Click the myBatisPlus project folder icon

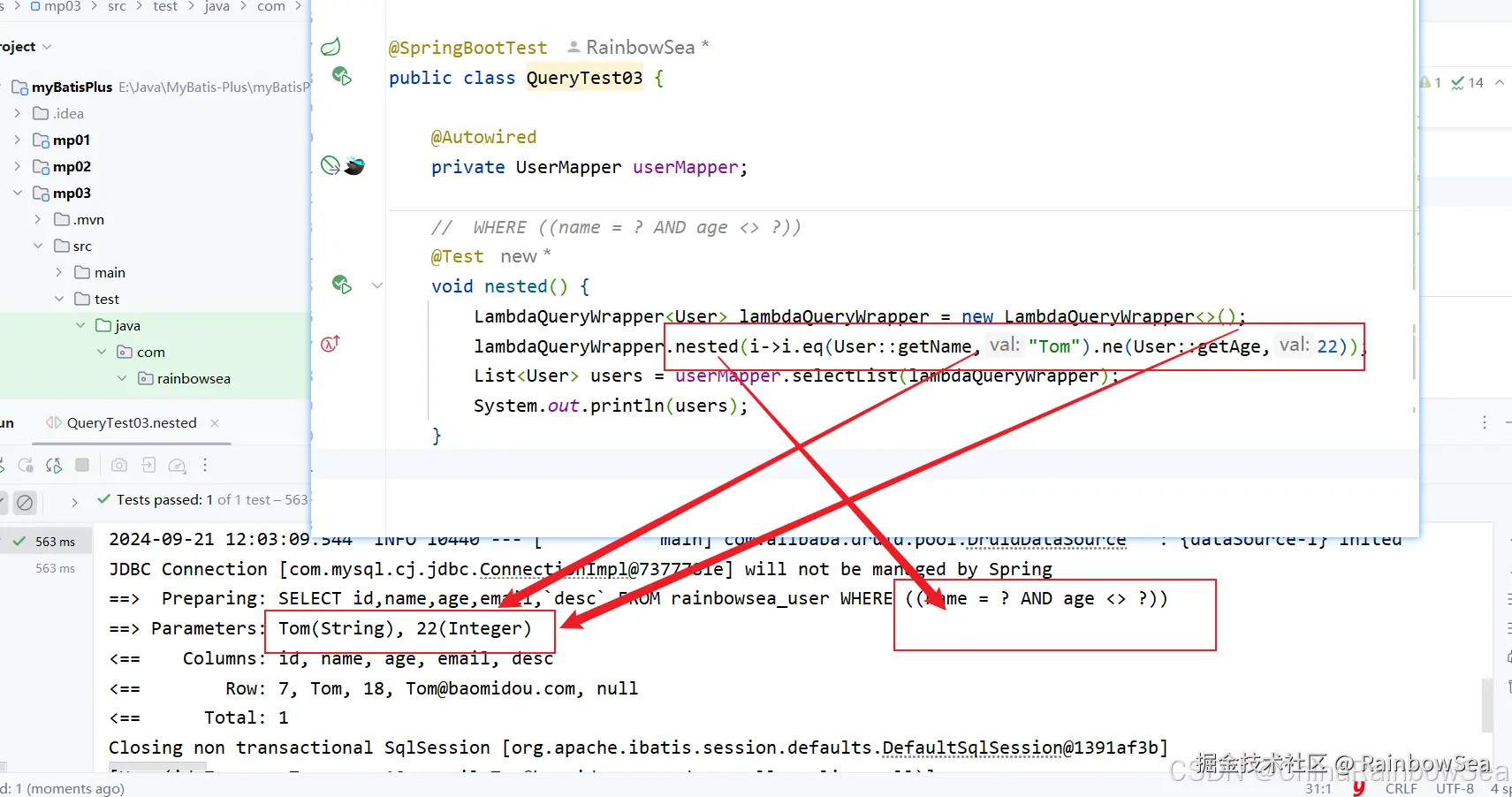pos(19,87)
